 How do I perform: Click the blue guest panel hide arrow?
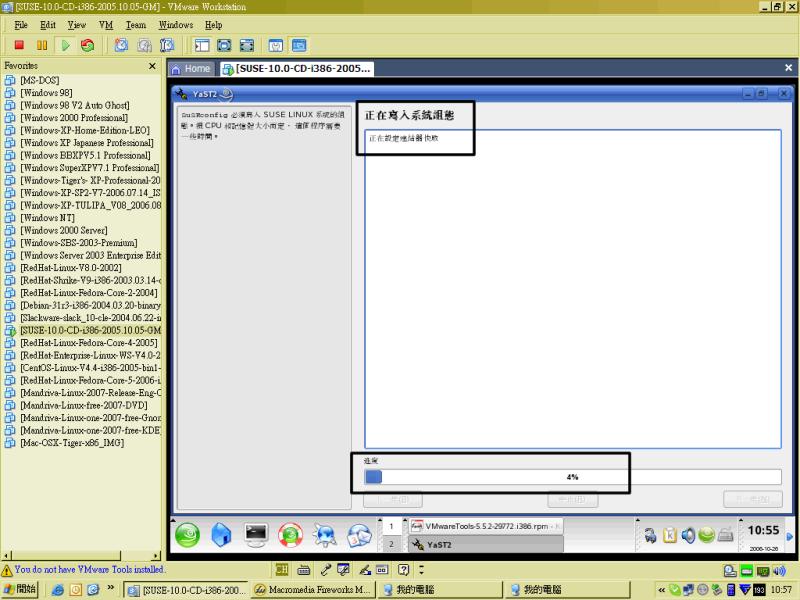click(789, 536)
